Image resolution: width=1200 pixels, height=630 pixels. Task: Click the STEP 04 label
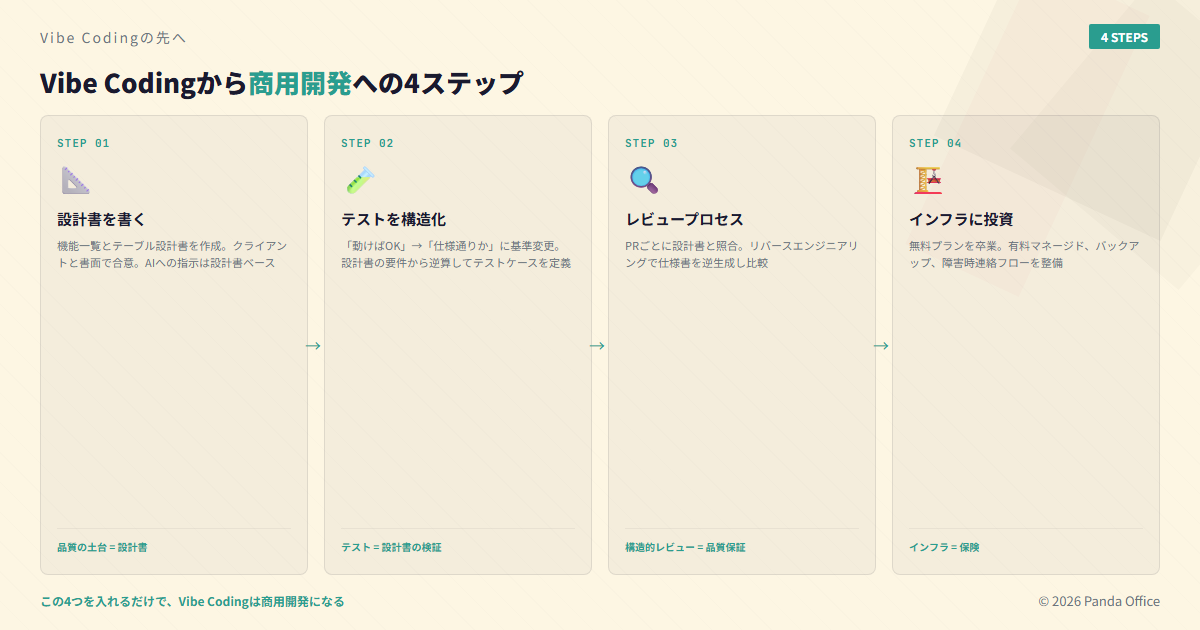pyautogui.click(x=935, y=143)
